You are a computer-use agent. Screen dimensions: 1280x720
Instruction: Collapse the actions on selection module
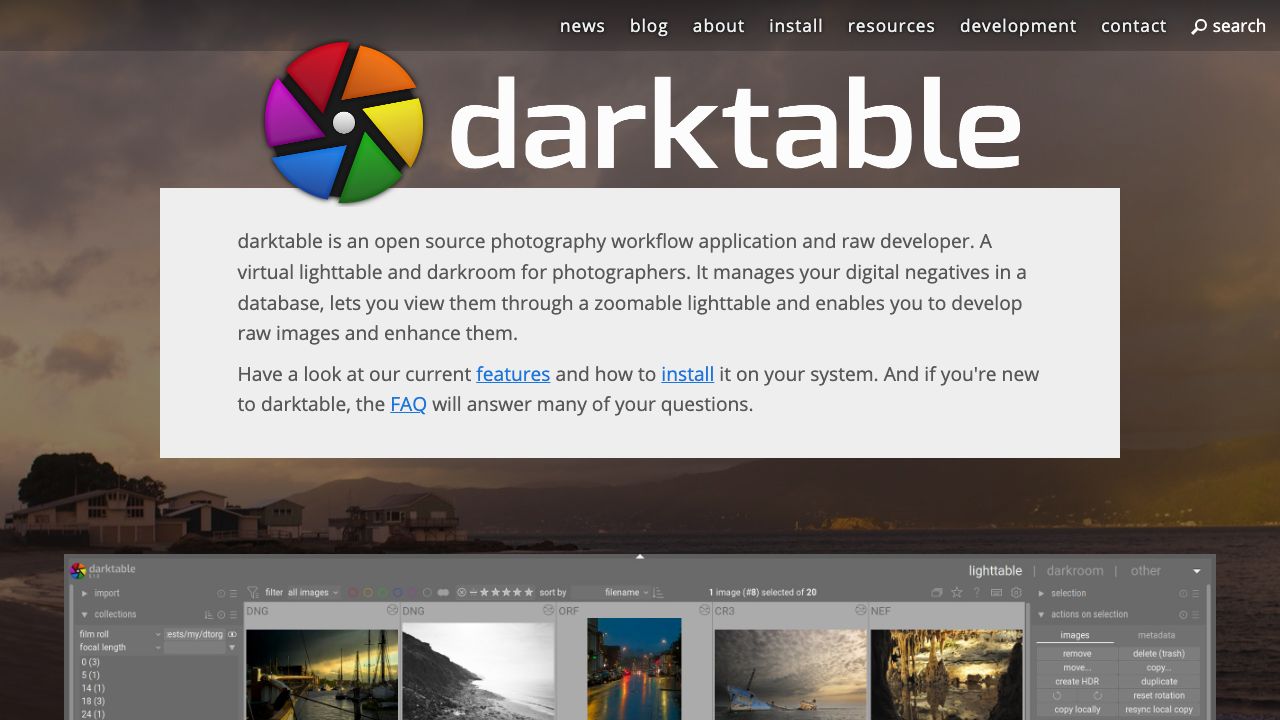pos(1041,615)
